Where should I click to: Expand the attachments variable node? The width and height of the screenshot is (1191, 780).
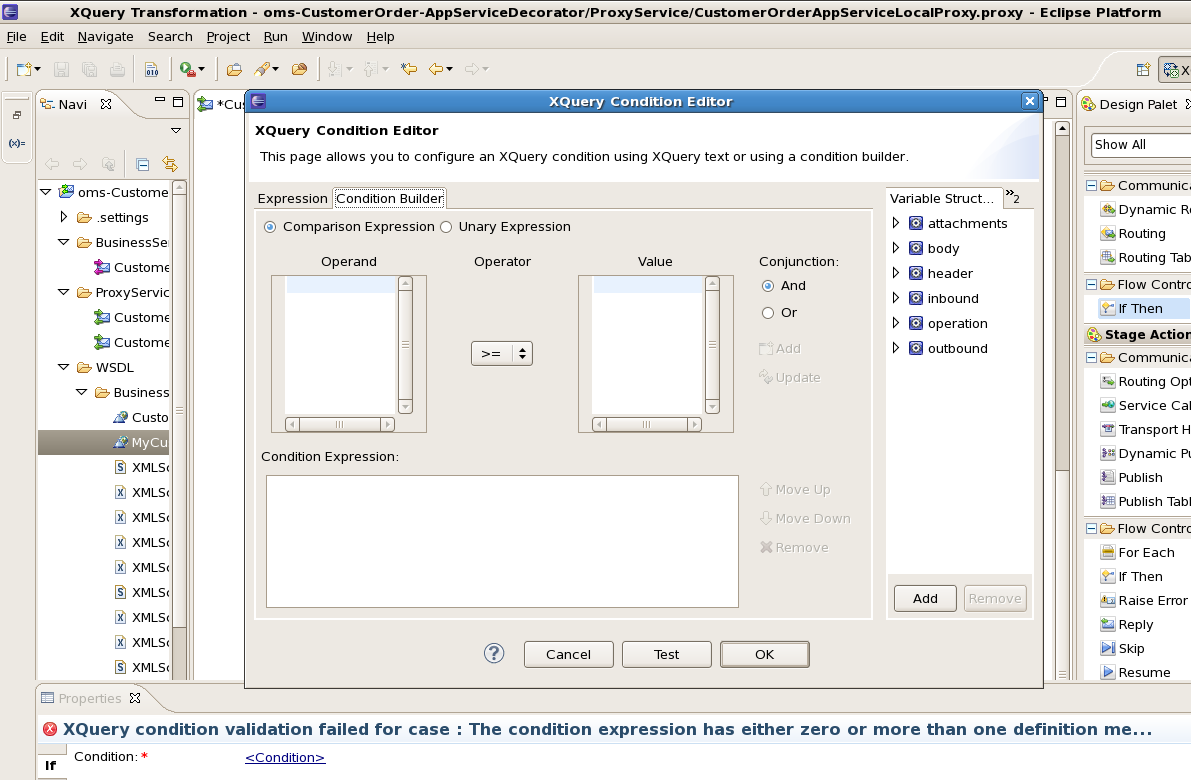click(x=896, y=223)
